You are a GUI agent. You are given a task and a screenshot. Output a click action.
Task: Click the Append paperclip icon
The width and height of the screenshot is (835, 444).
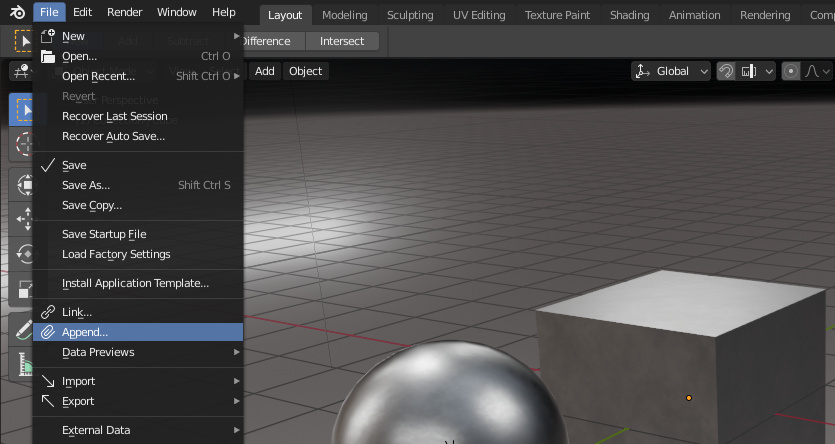47,332
